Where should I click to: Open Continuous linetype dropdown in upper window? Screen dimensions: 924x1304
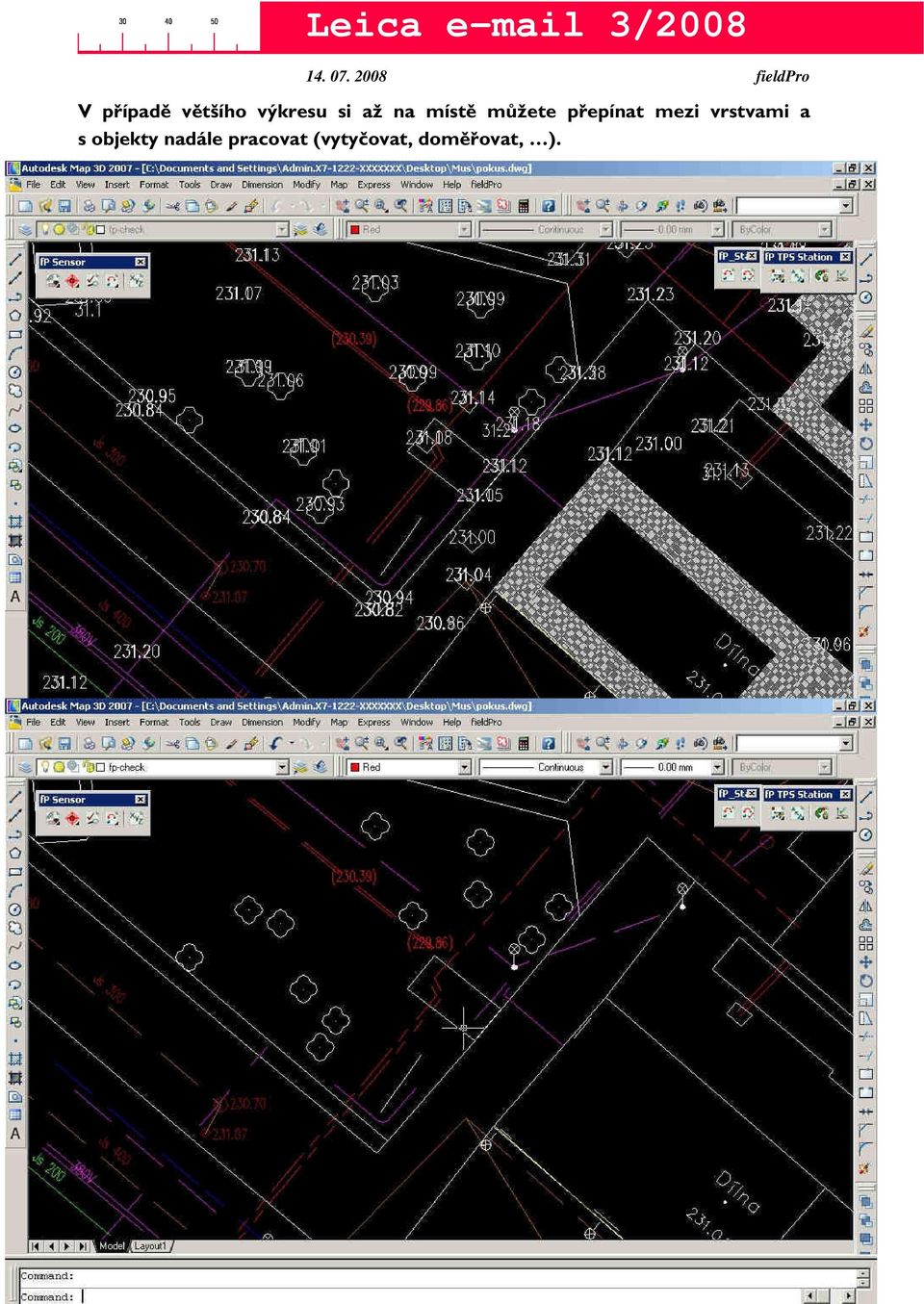coord(606,229)
